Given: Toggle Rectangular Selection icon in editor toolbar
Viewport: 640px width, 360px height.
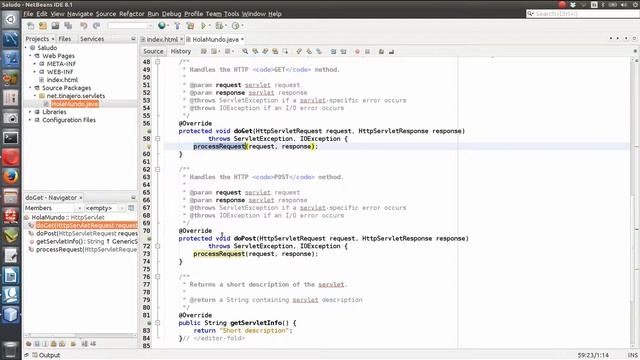Looking at the screenshot, I should 285,51.
